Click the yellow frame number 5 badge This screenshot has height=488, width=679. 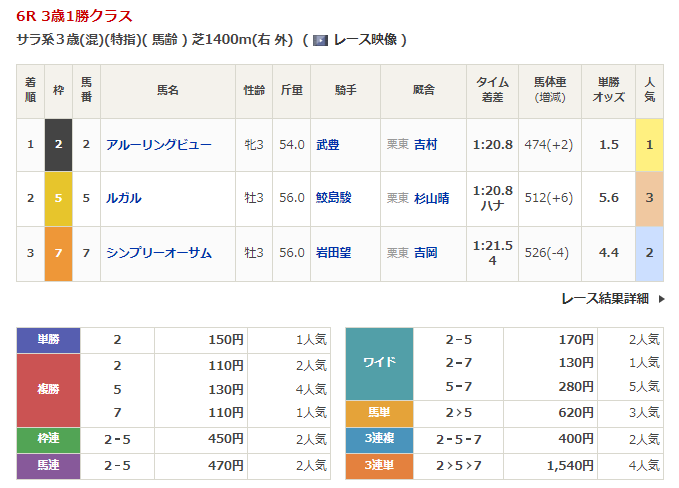(x=58, y=198)
